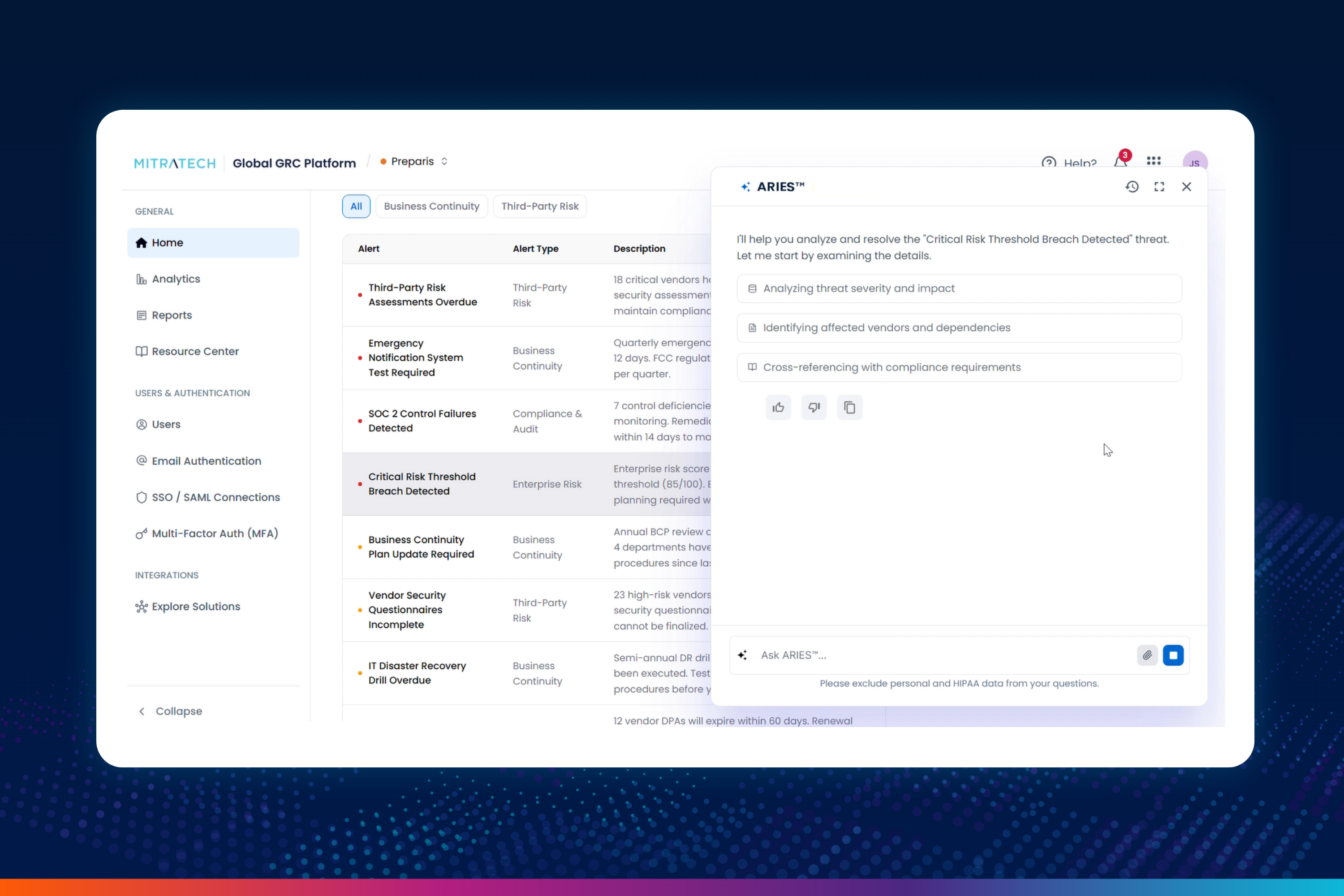Image resolution: width=1344 pixels, height=896 pixels.
Task: Close the ARIES assistant panel
Action: [1186, 187]
